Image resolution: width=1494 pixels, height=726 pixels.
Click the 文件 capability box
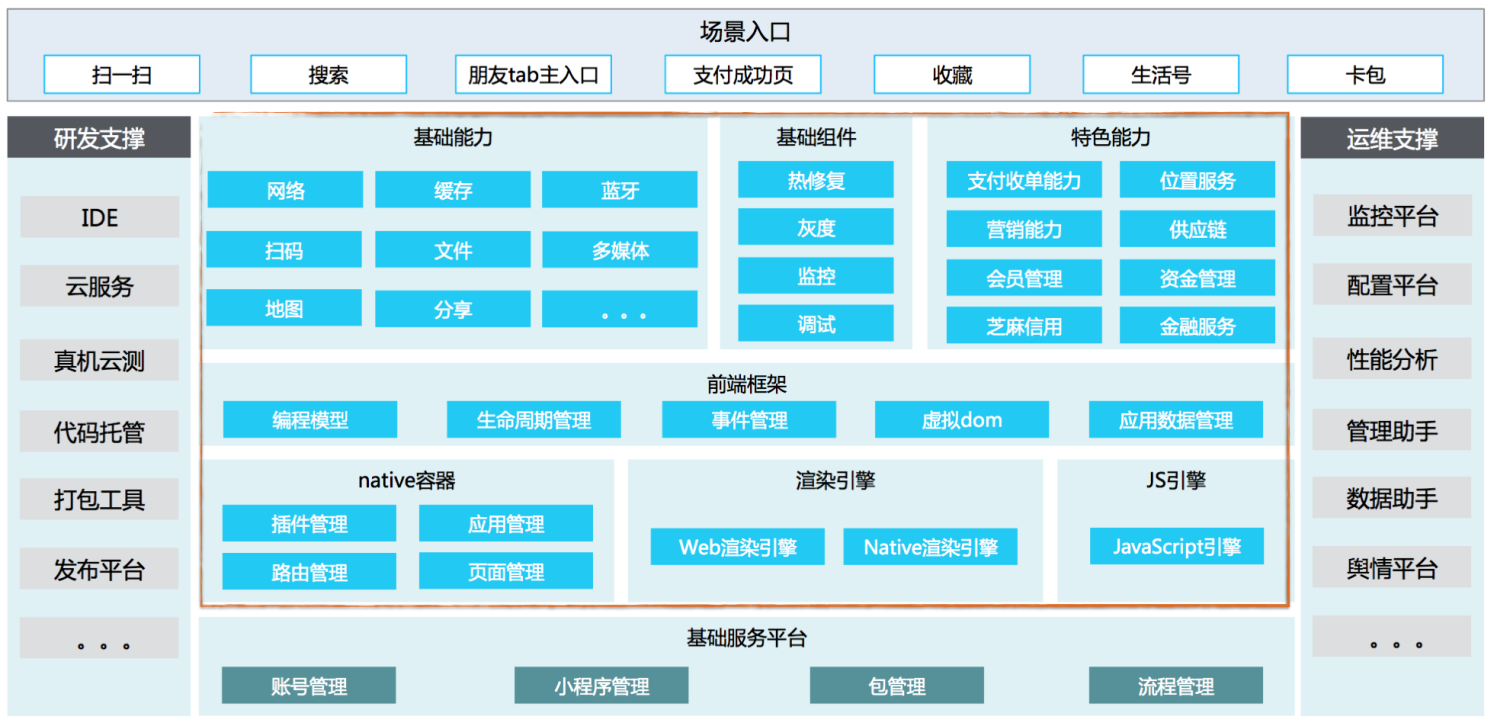point(453,249)
